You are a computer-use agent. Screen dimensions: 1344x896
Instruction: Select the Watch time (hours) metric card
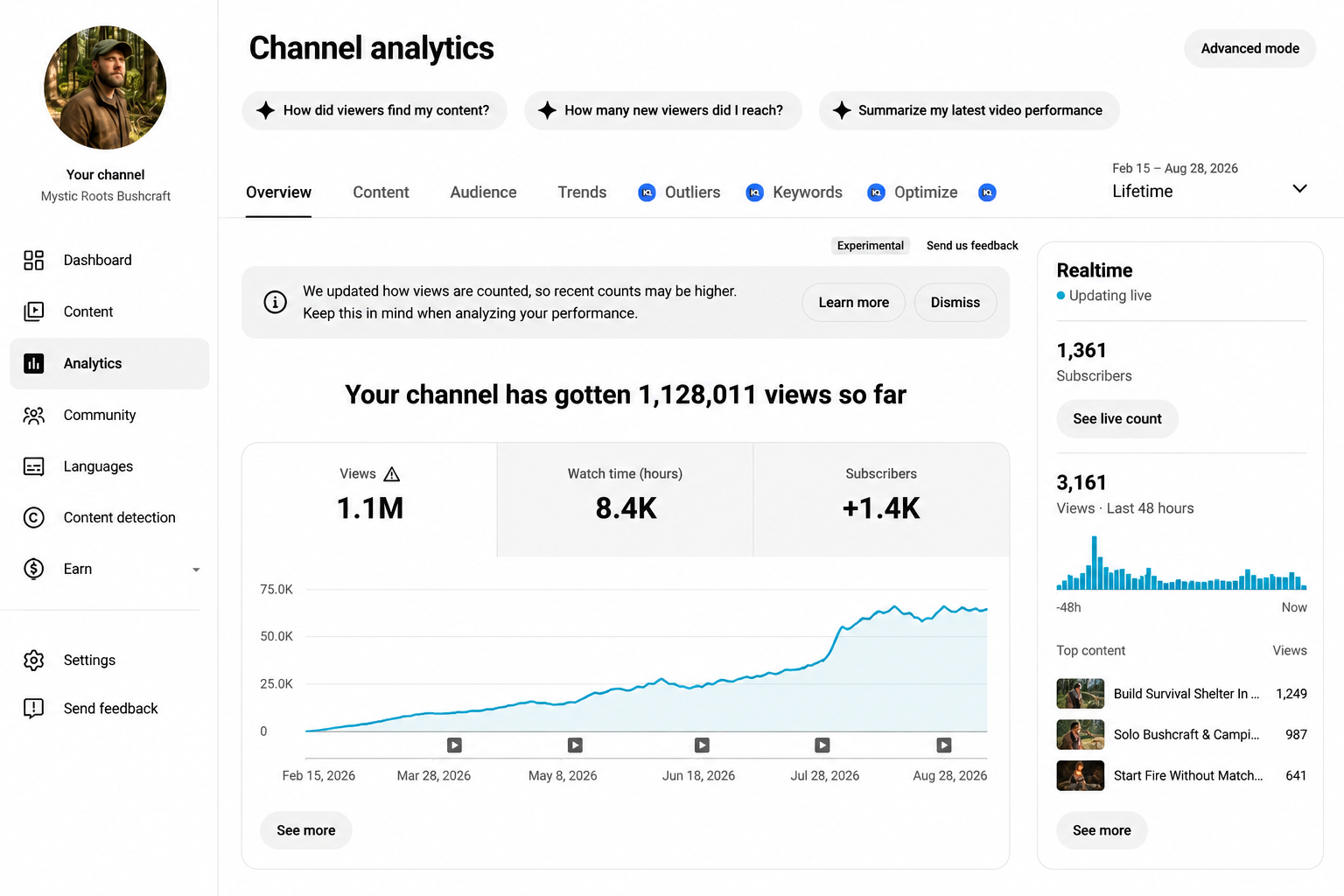point(625,500)
